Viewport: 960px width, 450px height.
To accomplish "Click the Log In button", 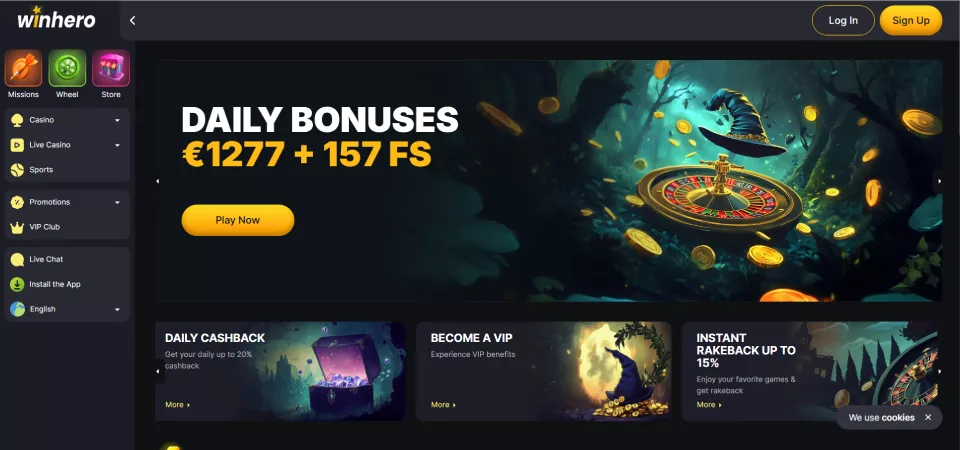I will [843, 20].
